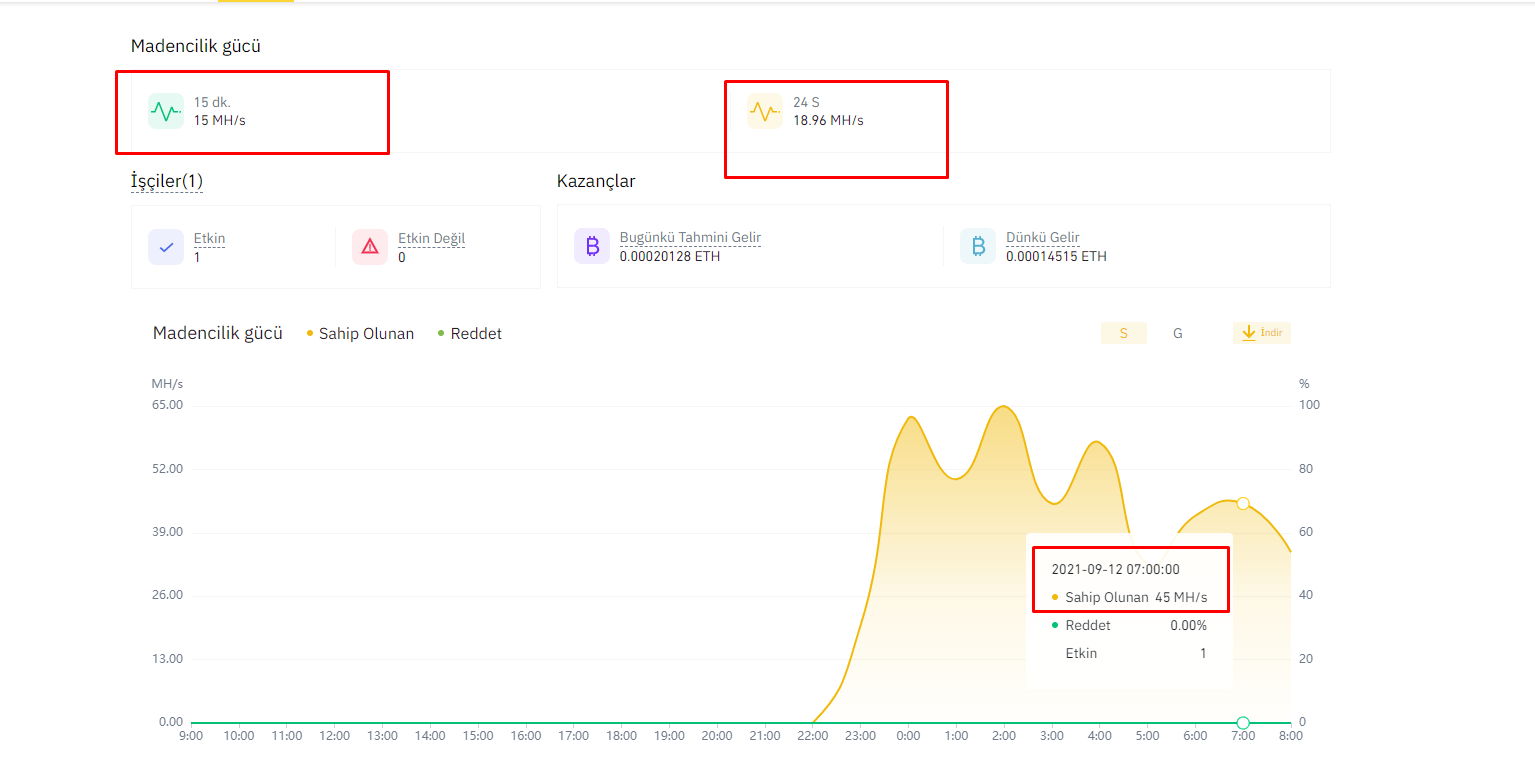The width and height of the screenshot is (1535, 770).
Task: Click the download arrow icon beside İndir
Action: (1248, 333)
